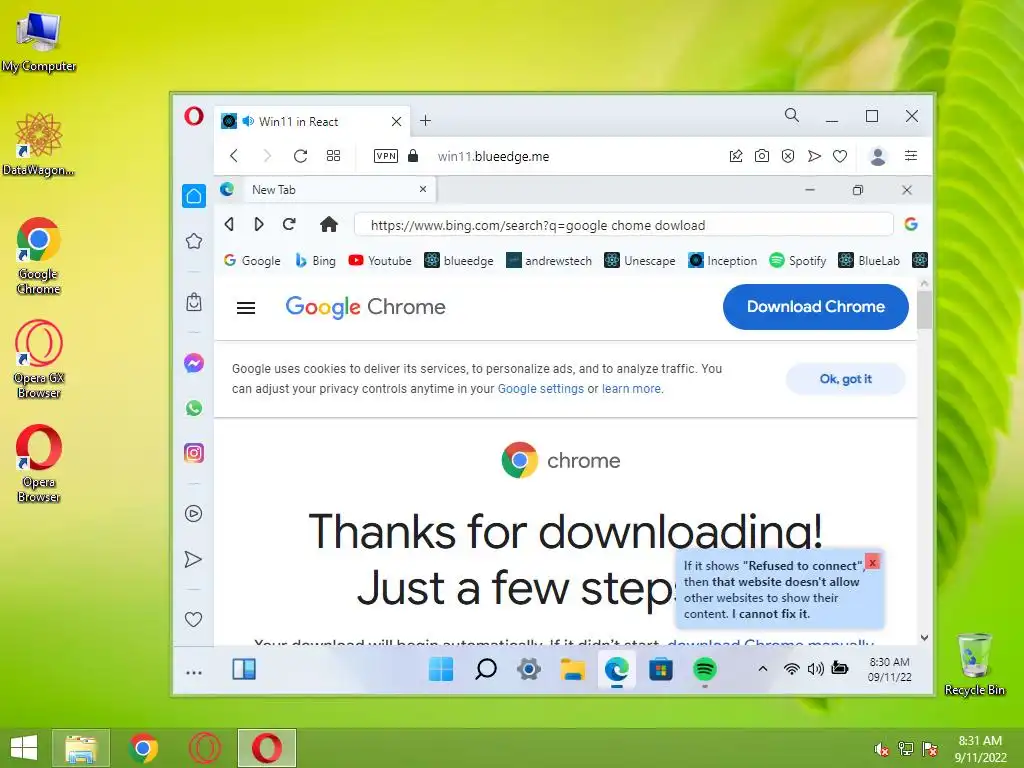Screen dimensions: 1024x768
Task: Click Ok, got it cookie button
Action: [846, 379]
